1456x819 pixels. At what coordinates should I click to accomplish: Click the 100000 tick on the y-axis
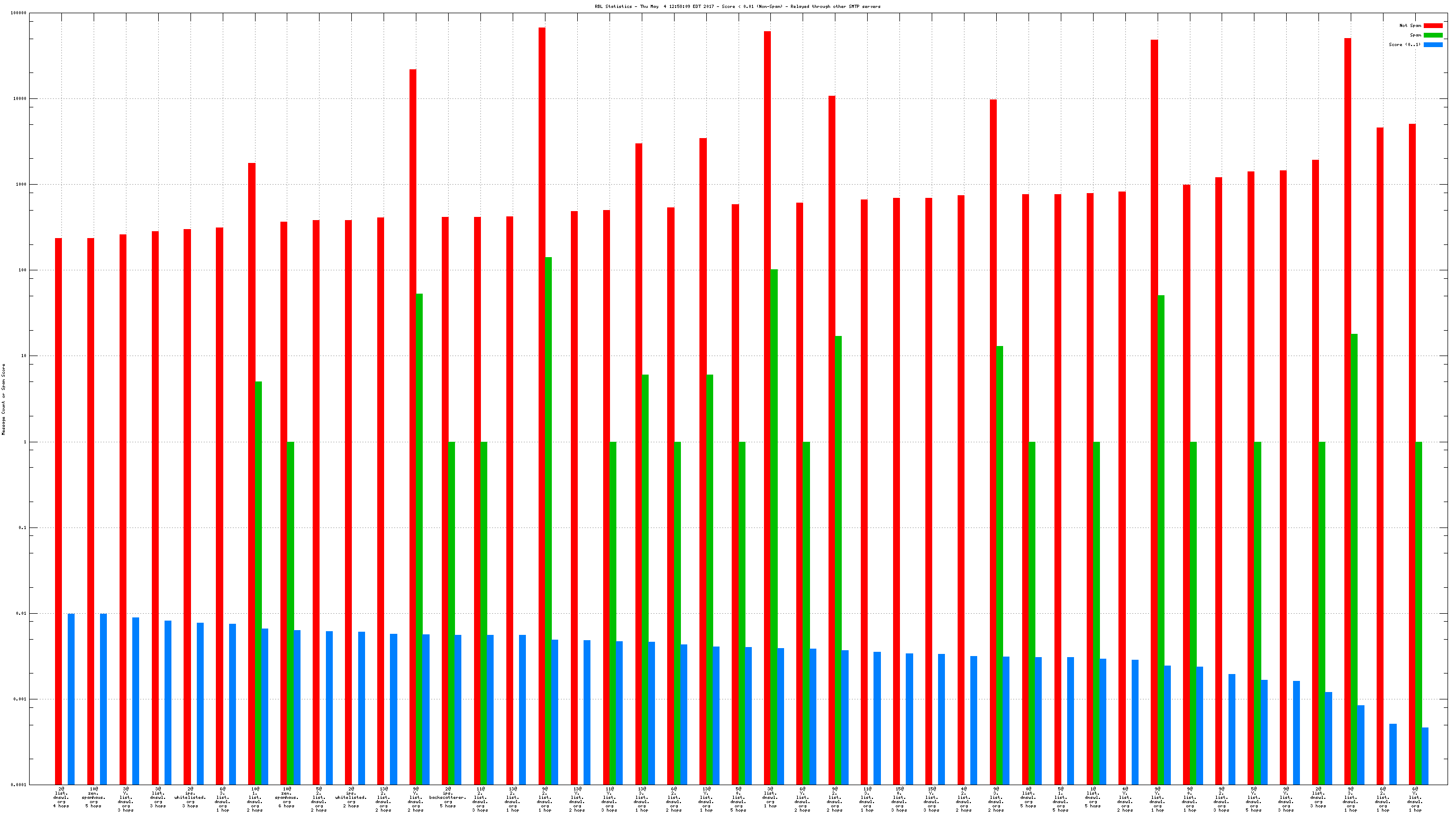coord(19,13)
